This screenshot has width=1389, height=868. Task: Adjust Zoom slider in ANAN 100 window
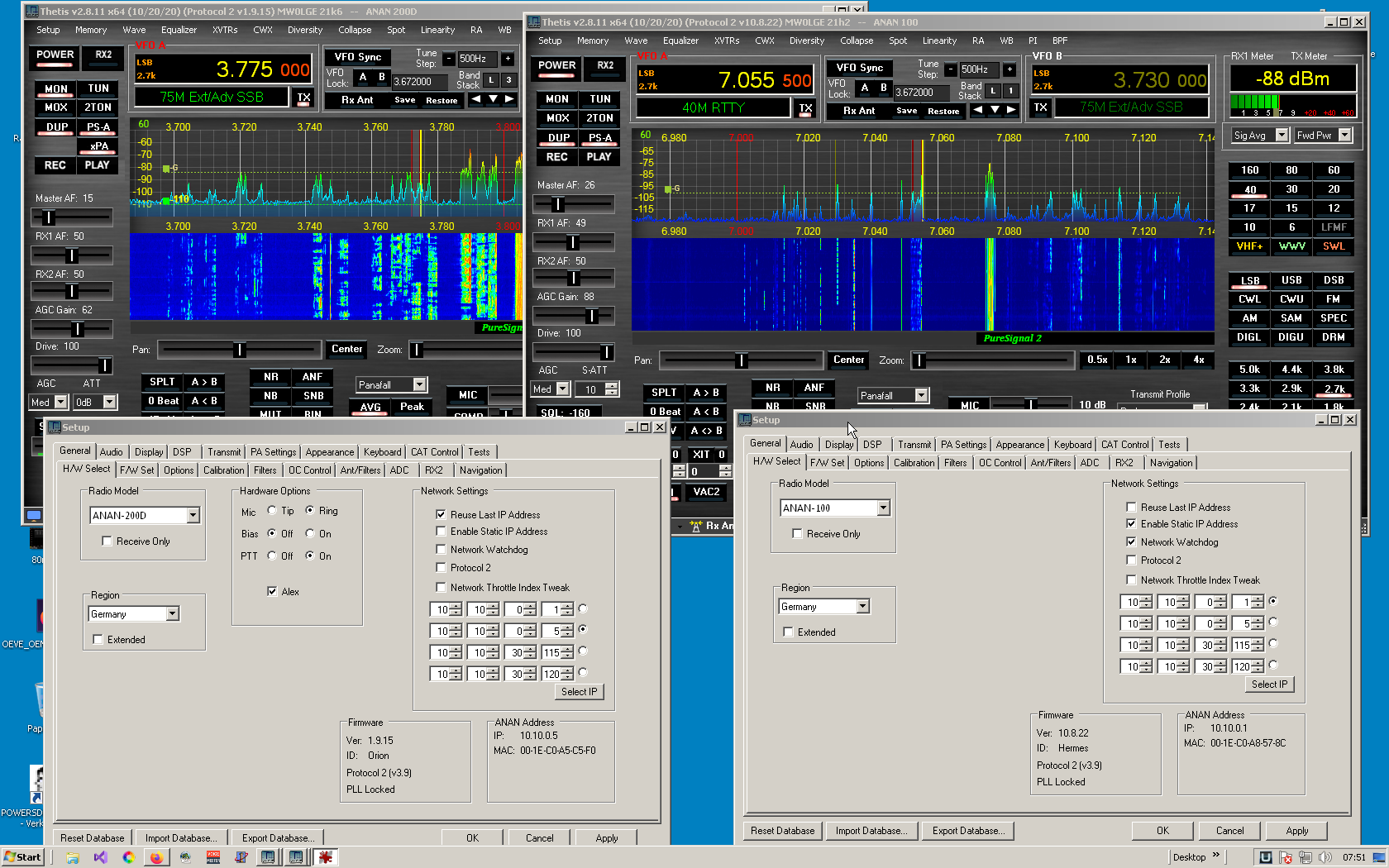[x=991, y=361]
